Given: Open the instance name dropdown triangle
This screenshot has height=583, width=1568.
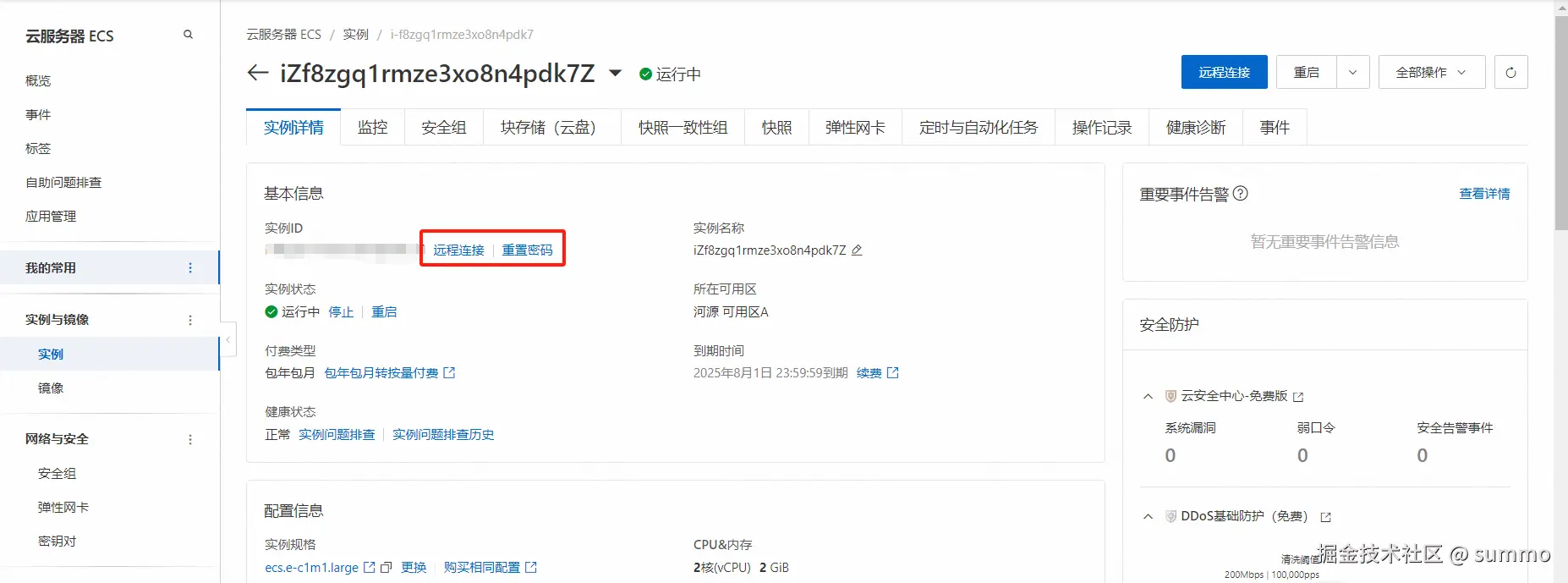Looking at the screenshot, I should (x=616, y=73).
